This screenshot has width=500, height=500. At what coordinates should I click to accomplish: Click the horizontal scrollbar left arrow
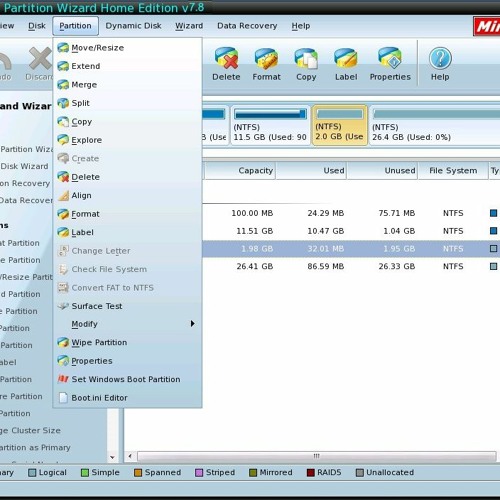point(130,456)
